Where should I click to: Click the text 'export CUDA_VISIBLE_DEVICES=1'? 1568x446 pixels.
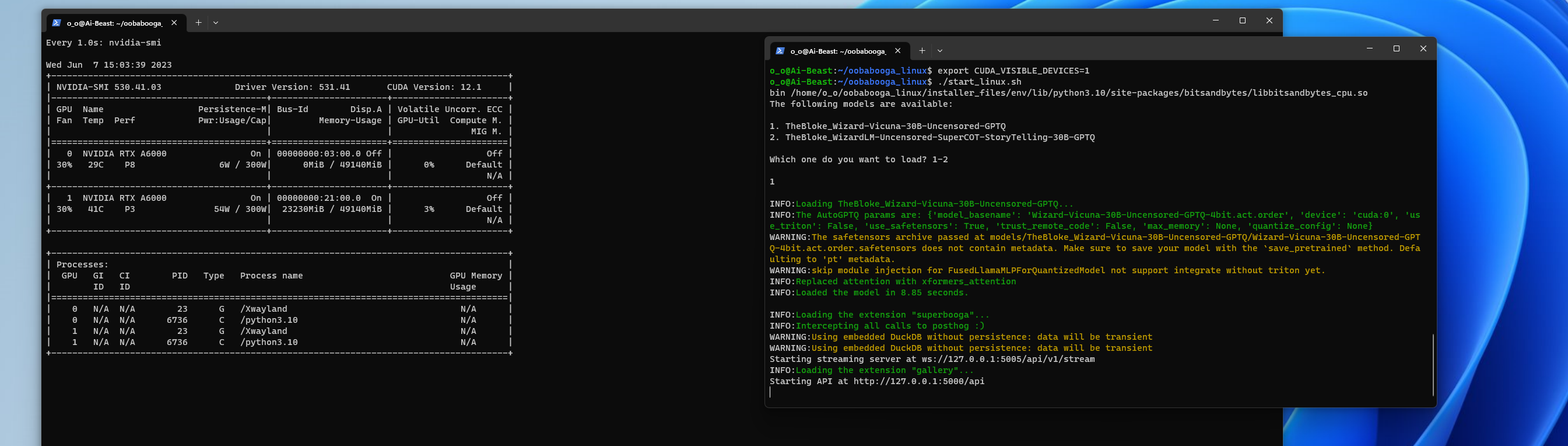[x=1013, y=71]
